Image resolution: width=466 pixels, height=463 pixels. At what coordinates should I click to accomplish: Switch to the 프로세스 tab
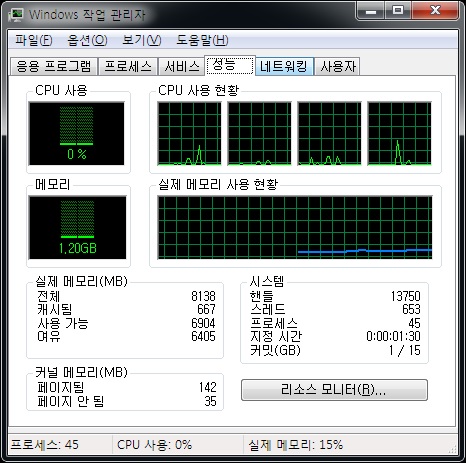click(x=128, y=66)
